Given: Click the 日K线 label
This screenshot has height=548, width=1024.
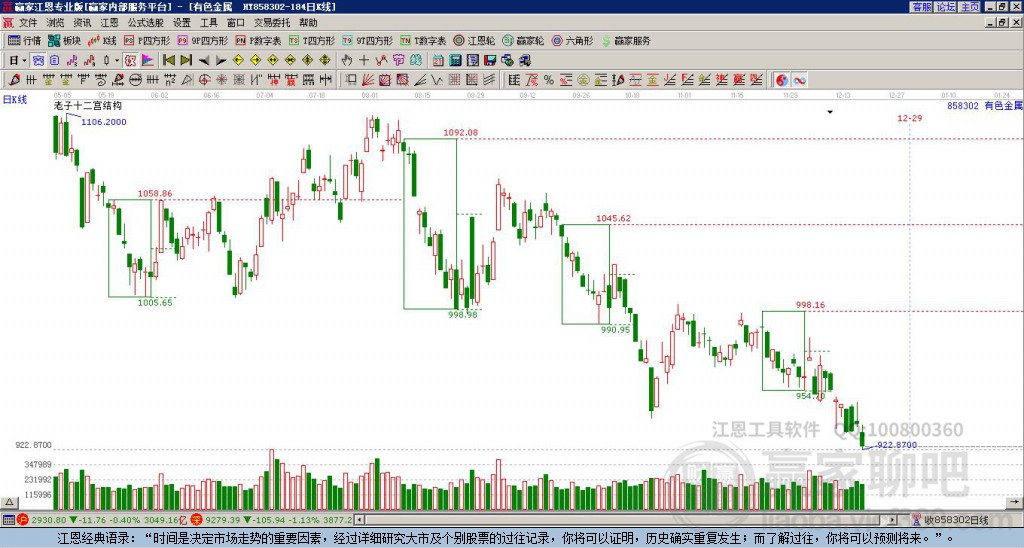Looking at the screenshot, I should click(14, 99).
